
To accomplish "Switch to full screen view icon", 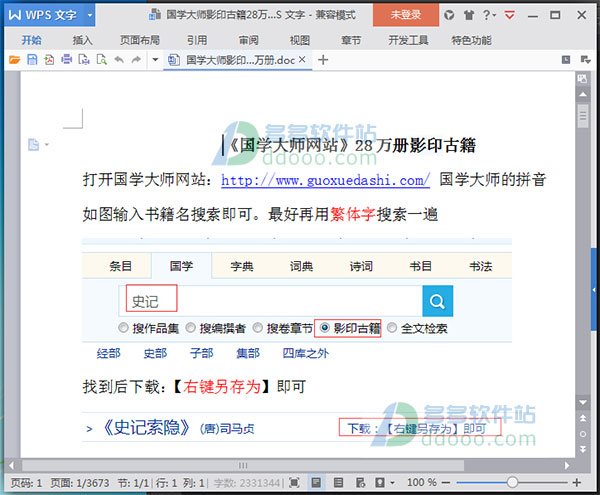I will pyautogui.click(x=294, y=483).
